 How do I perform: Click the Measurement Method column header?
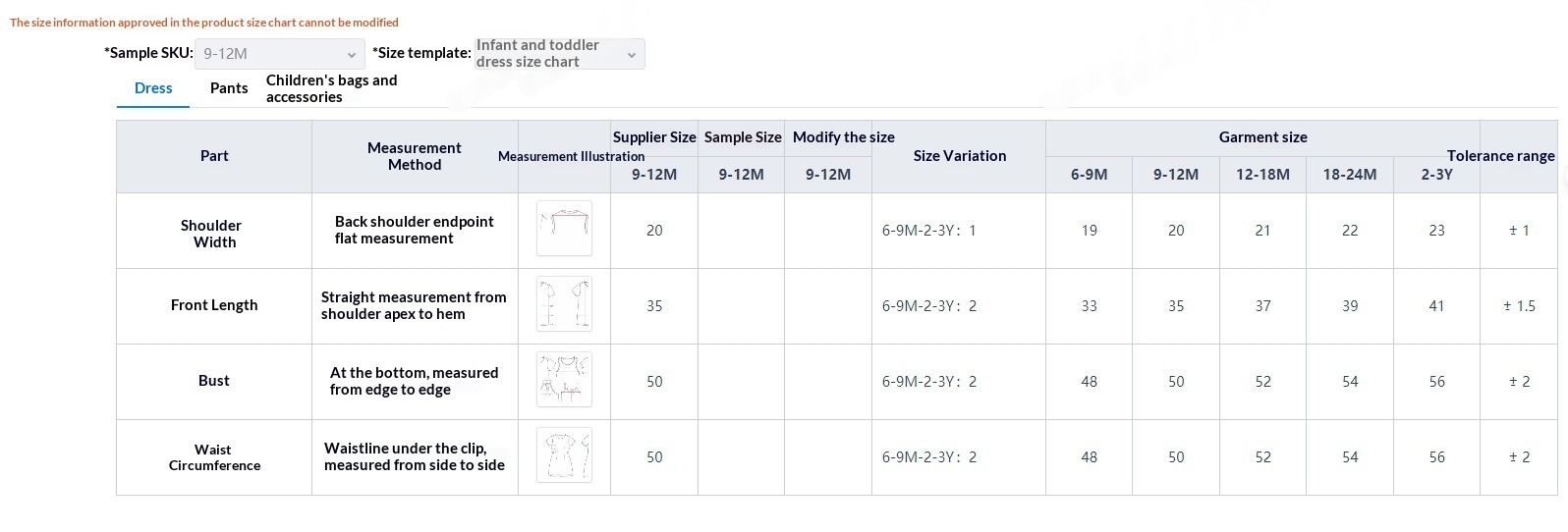coord(415,156)
